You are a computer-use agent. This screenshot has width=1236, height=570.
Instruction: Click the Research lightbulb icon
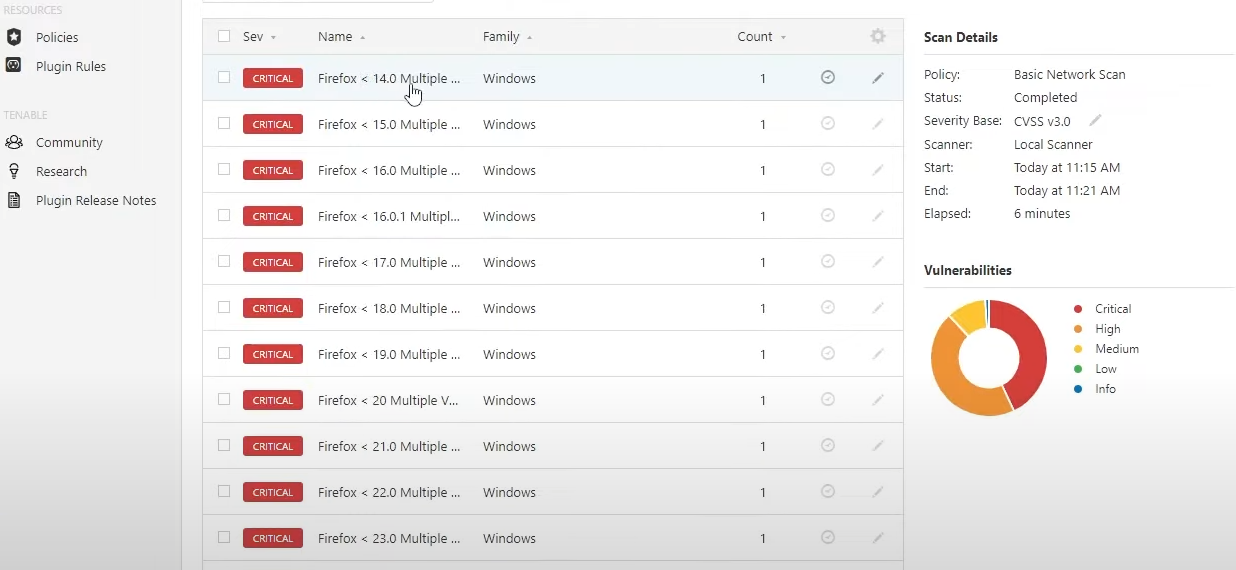14,171
